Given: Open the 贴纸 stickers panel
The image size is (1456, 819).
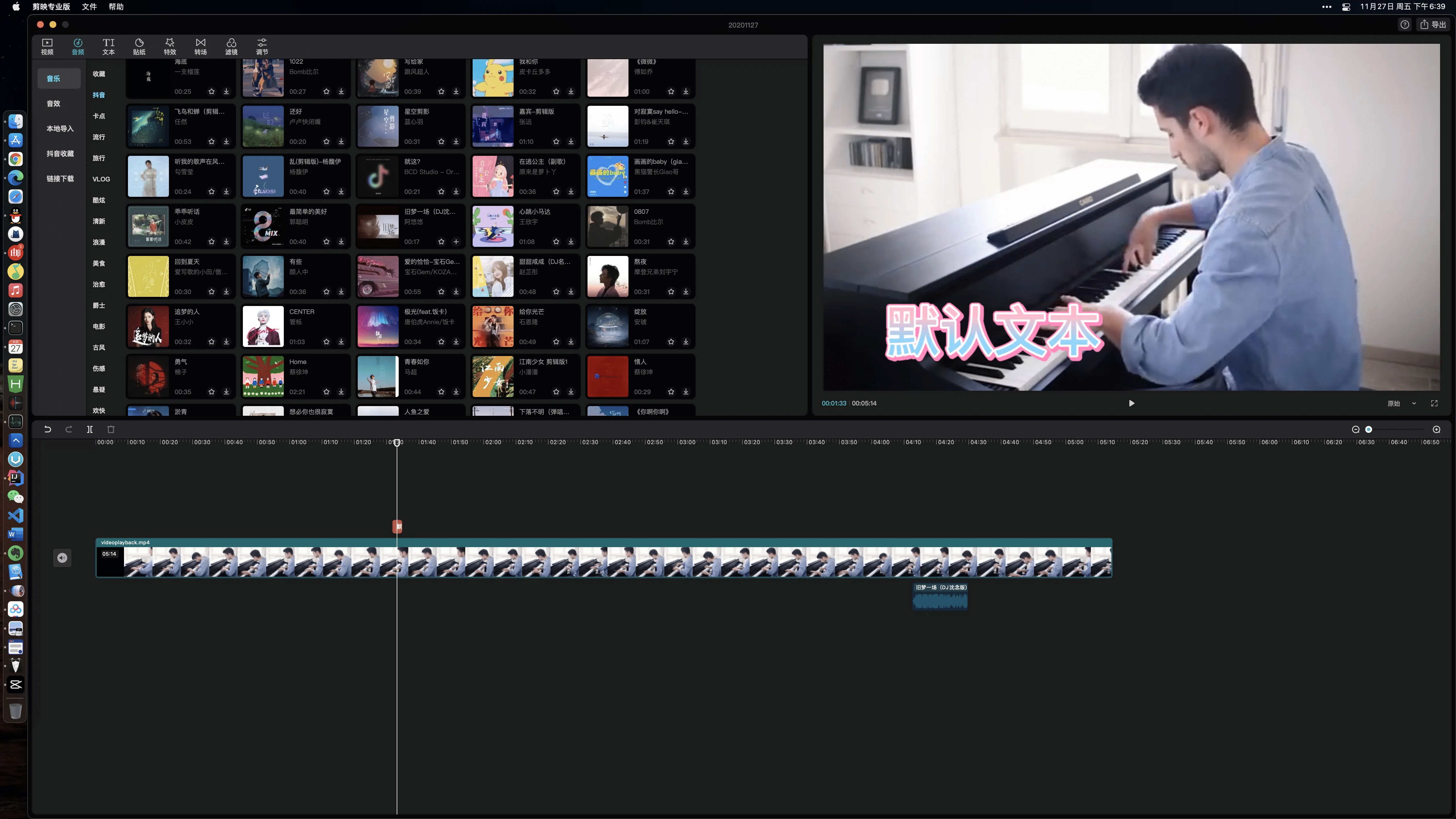Looking at the screenshot, I should 139,46.
